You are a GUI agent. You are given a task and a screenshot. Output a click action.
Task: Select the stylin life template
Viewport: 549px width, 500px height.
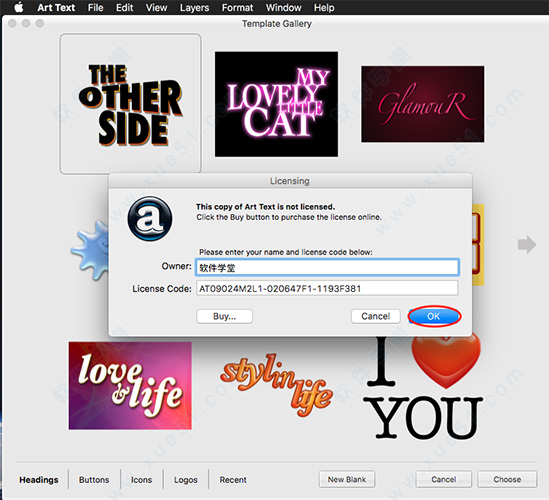[x=277, y=385]
